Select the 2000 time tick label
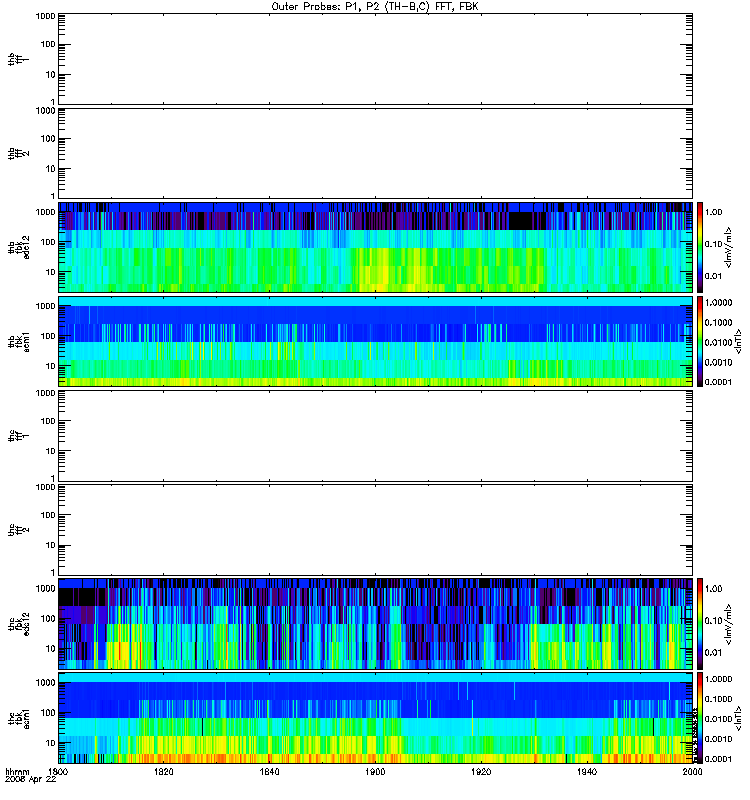Screen dimensions: 750x800 pyautogui.click(x=692, y=771)
